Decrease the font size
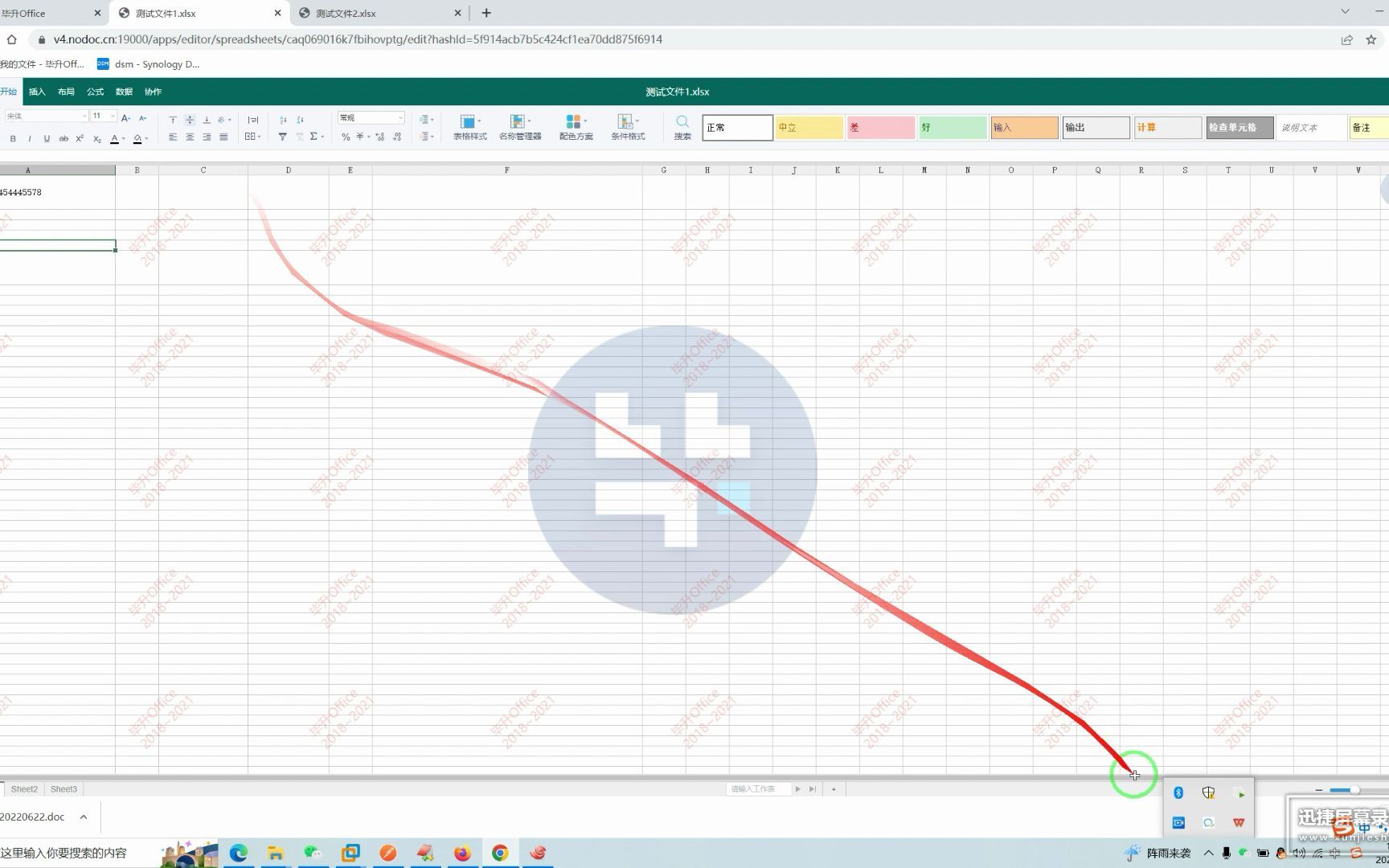Image resolution: width=1389 pixels, height=868 pixels. tap(143, 117)
